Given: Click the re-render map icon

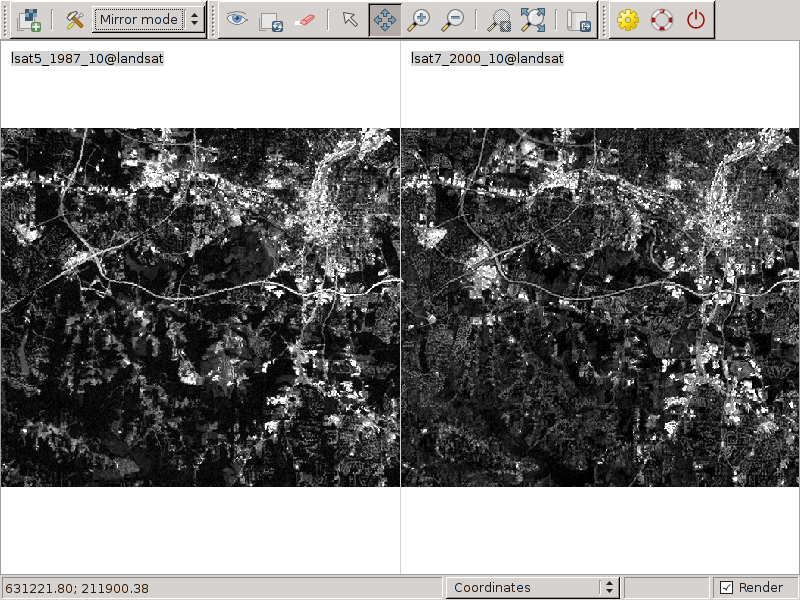Looking at the screenshot, I should point(270,19).
